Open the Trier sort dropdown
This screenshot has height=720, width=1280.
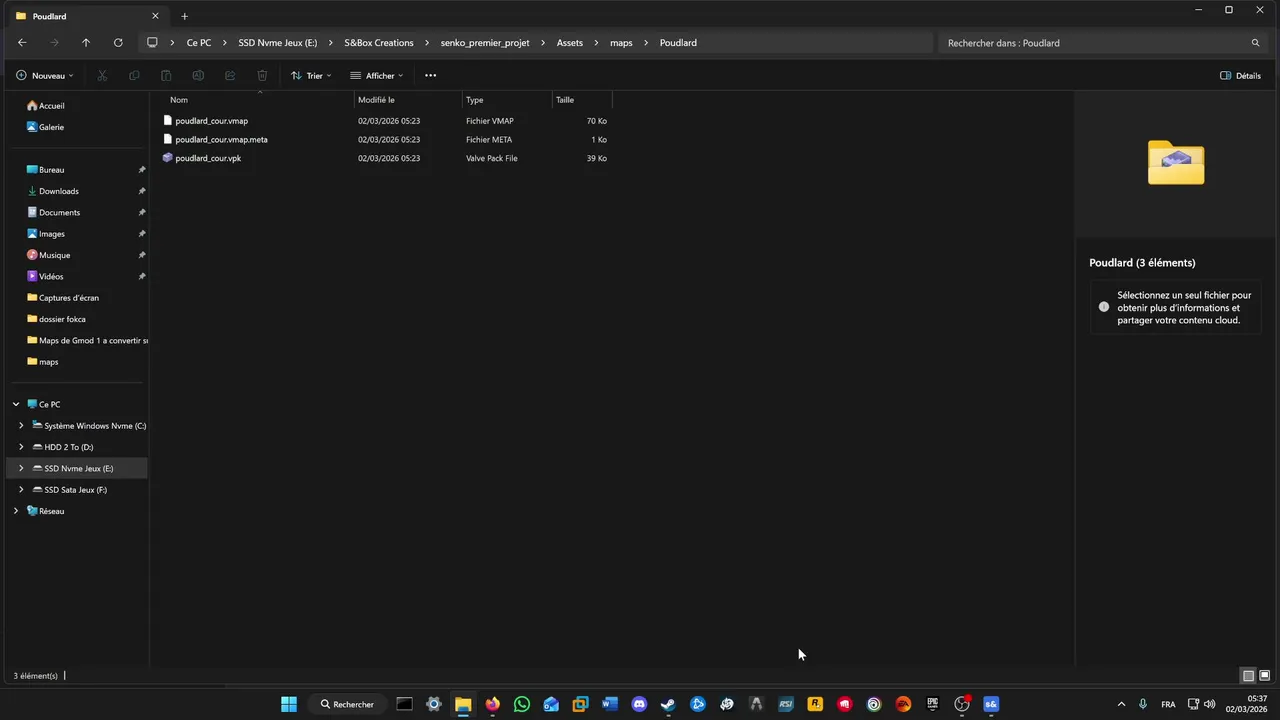pos(311,75)
